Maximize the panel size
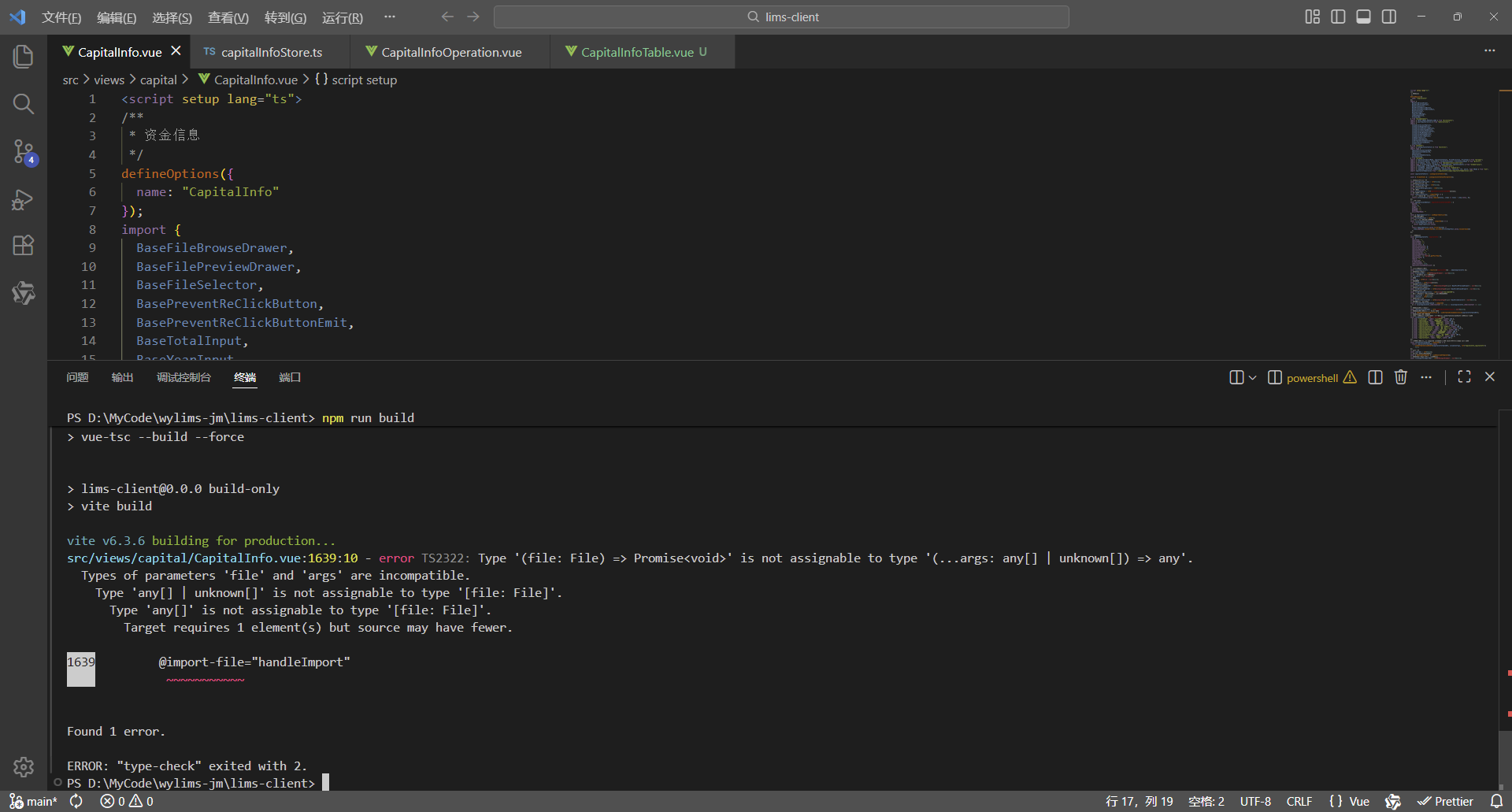The height and width of the screenshot is (812, 1512). [x=1465, y=377]
